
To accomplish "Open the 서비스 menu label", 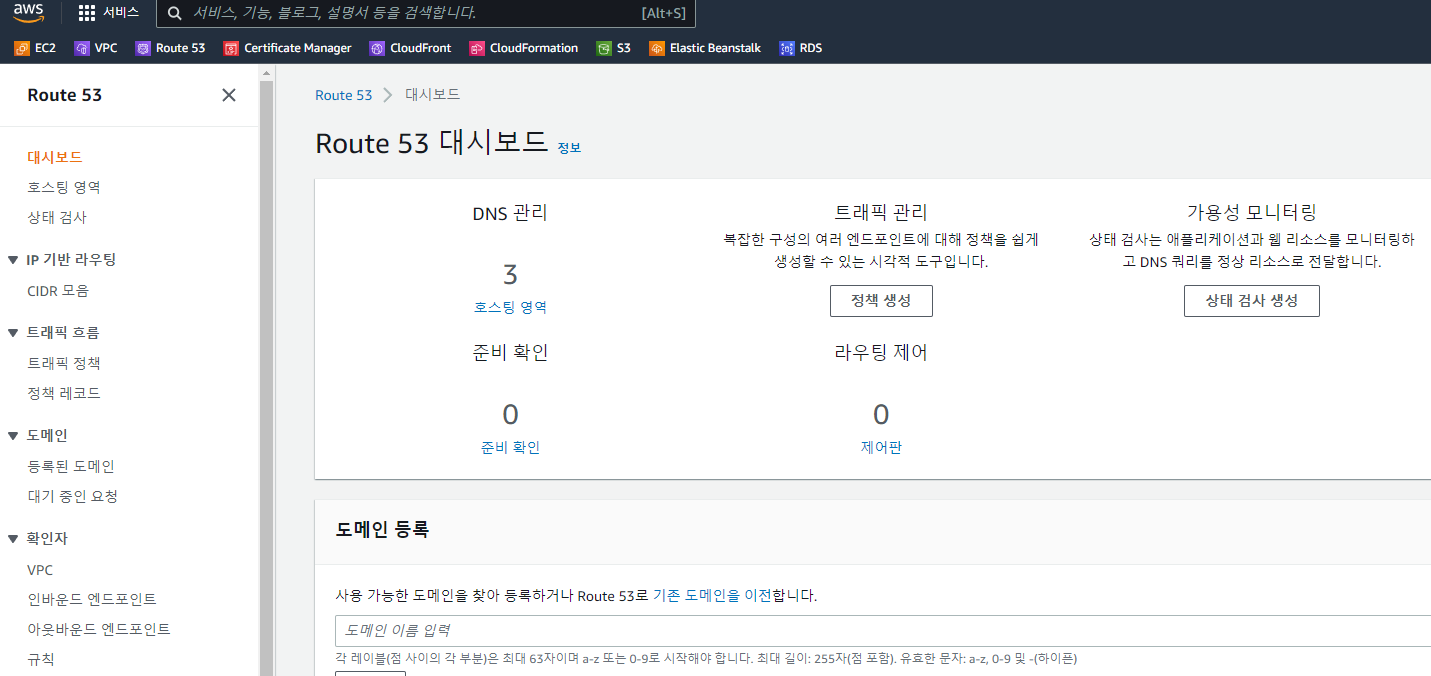I will (x=121, y=13).
